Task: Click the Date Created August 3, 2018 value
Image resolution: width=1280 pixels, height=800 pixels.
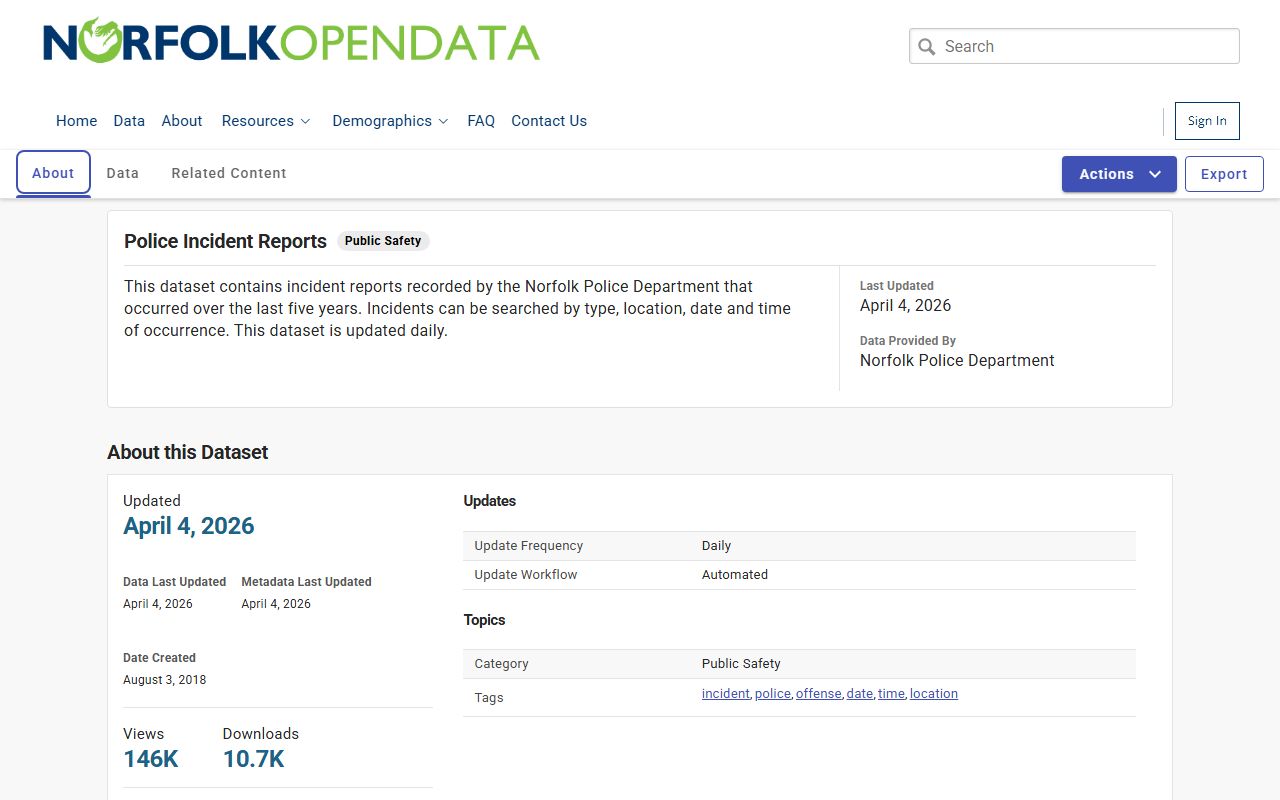Action: pos(165,680)
